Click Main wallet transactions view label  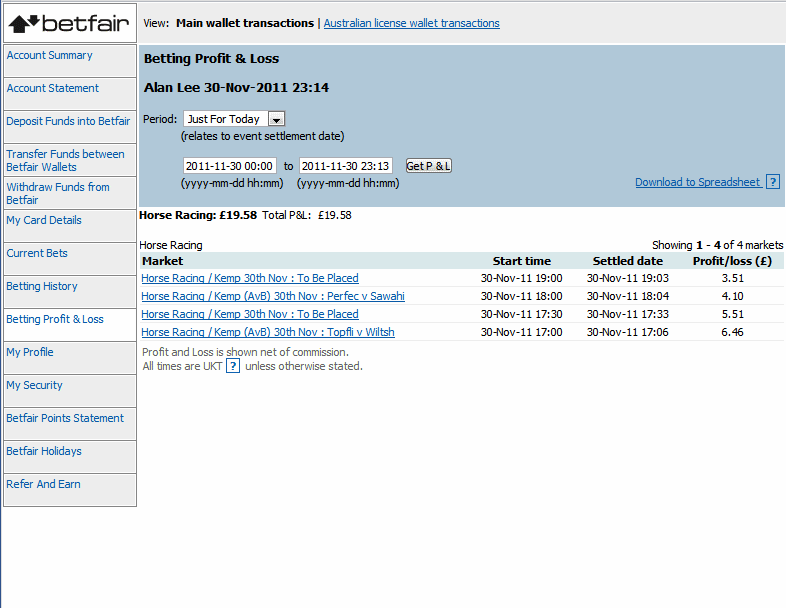pyautogui.click(x=245, y=23)
